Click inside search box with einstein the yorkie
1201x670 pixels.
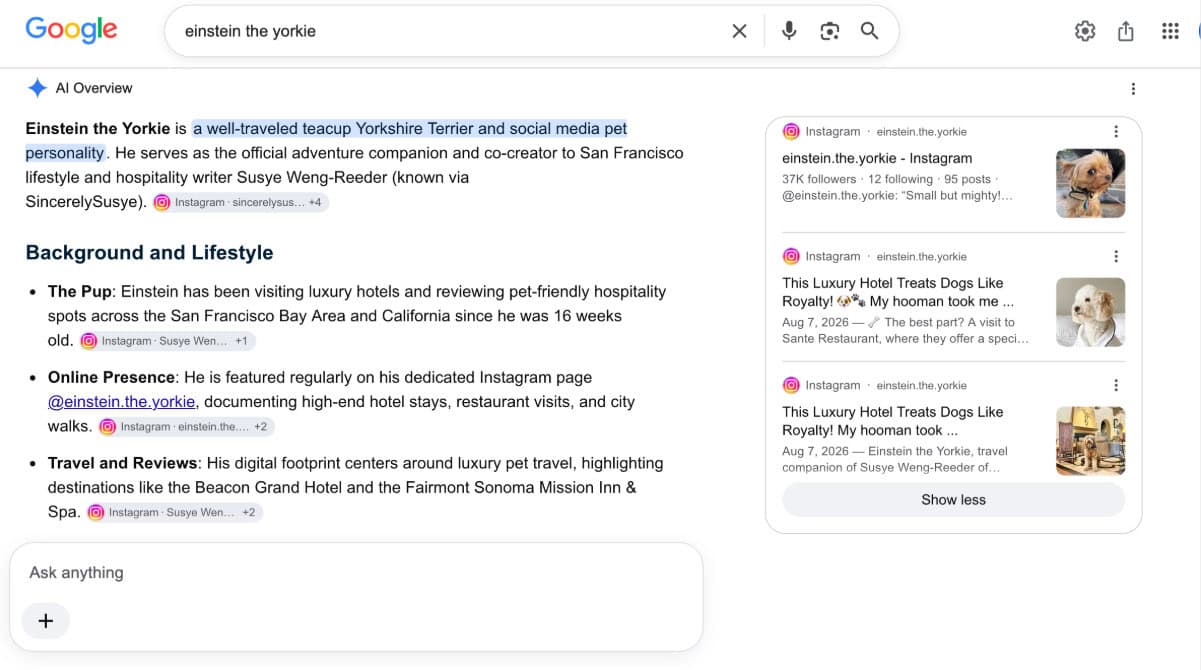450,31
